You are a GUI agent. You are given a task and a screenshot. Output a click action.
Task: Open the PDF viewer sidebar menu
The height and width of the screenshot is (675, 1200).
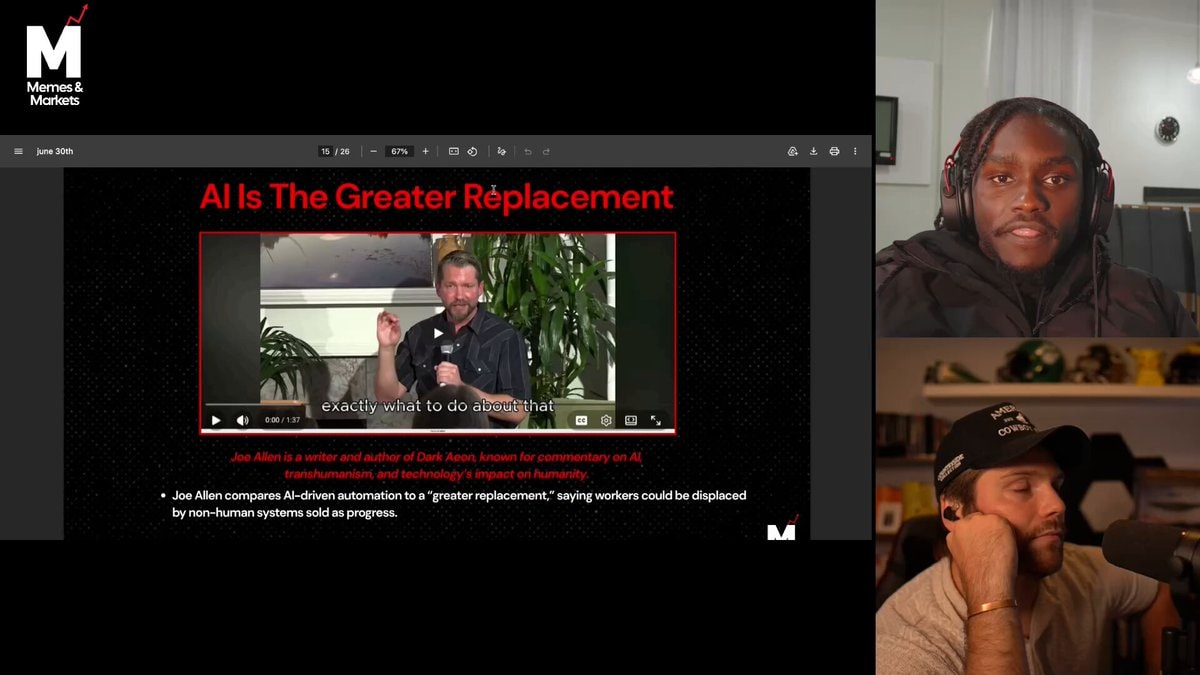(x=18, y=152)
